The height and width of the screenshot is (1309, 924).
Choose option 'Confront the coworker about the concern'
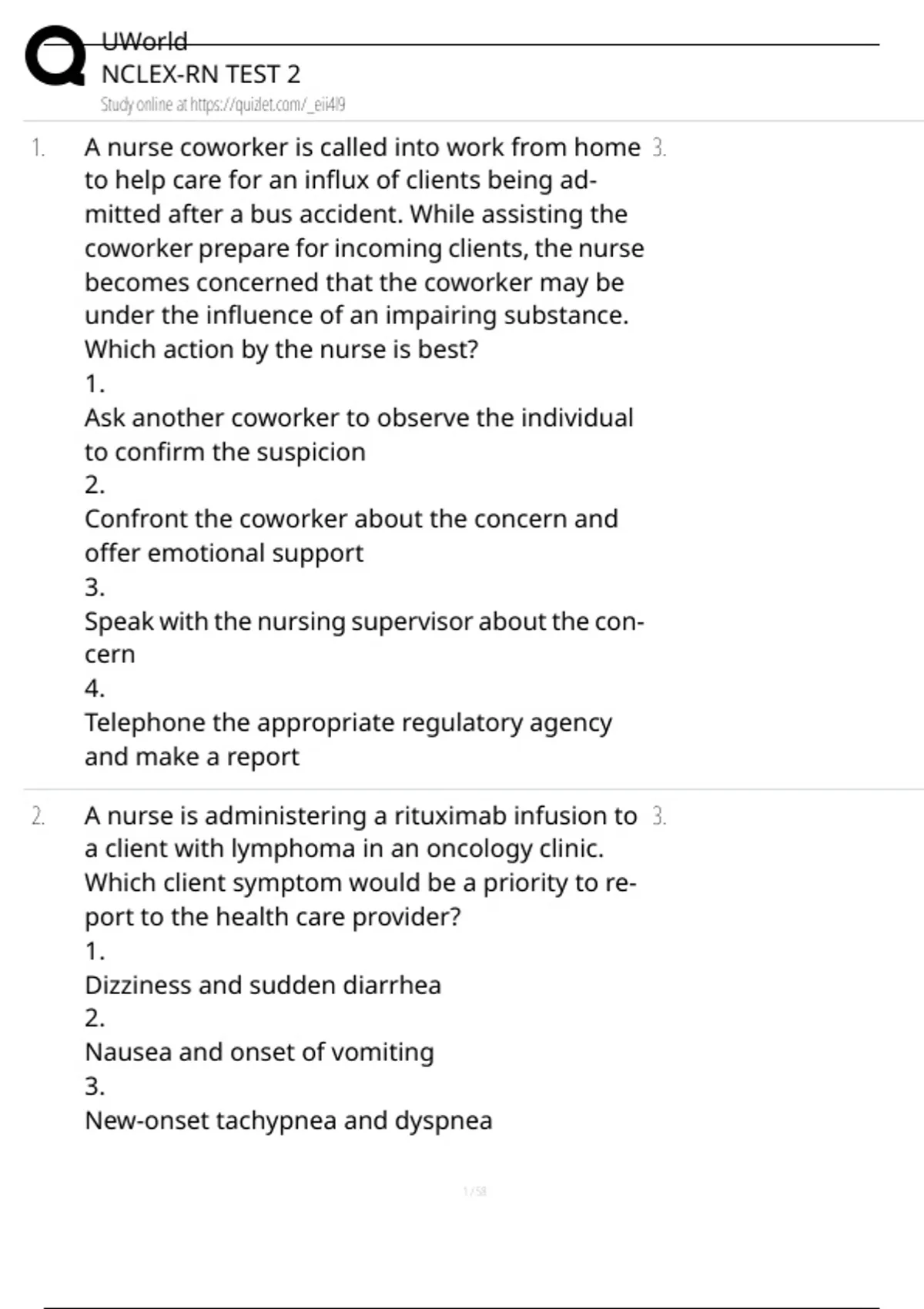[350, 519]
